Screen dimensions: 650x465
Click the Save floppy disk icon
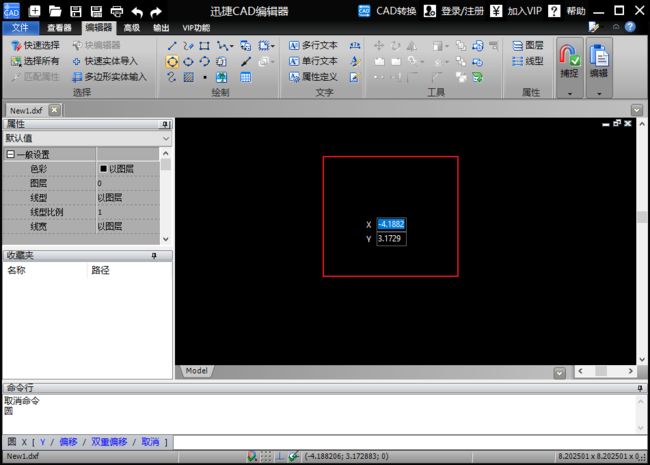(76, 11)
